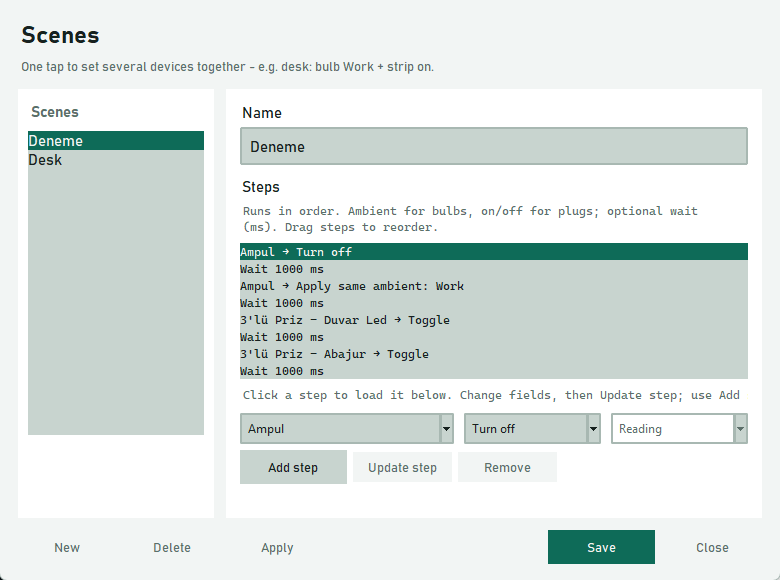The width and height of the screenshot is (780, 580).
Task: Select step 'Ampul → Turn off'
Action: 493,252
